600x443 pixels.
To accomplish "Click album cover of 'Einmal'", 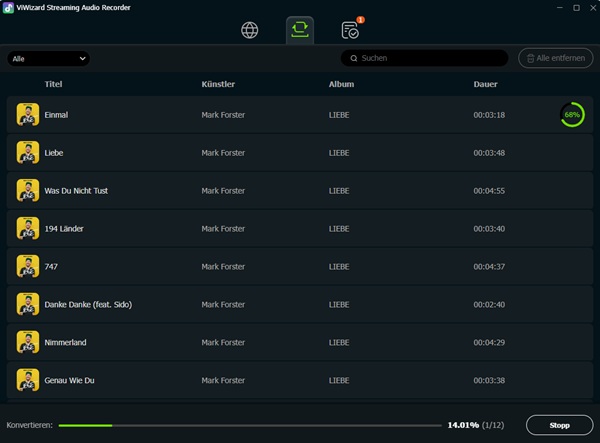I will click(x=28, y=114).
